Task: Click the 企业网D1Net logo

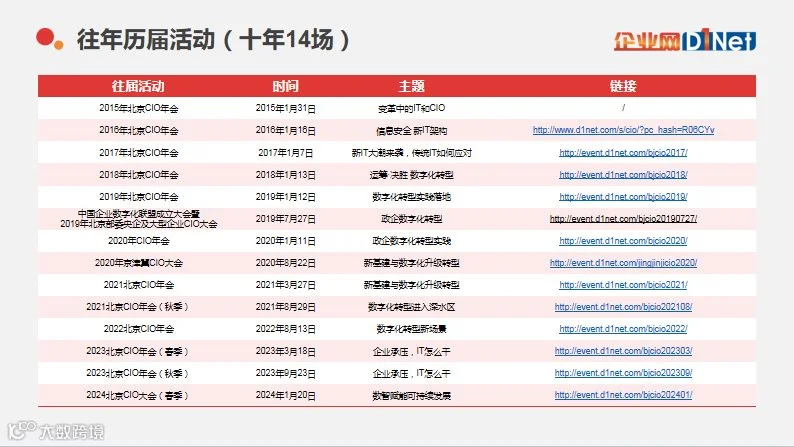Action: coord(685,40)
